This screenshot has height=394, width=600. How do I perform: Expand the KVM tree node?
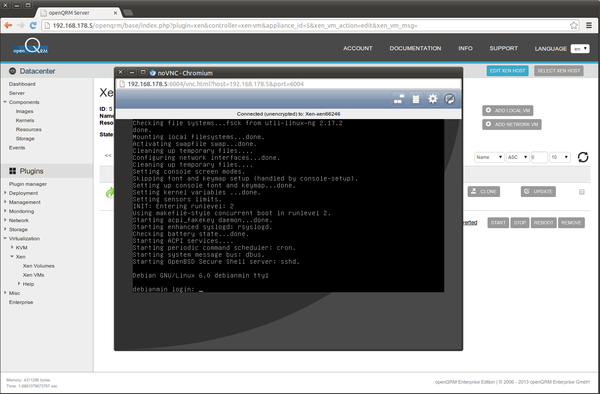(12, 247)
